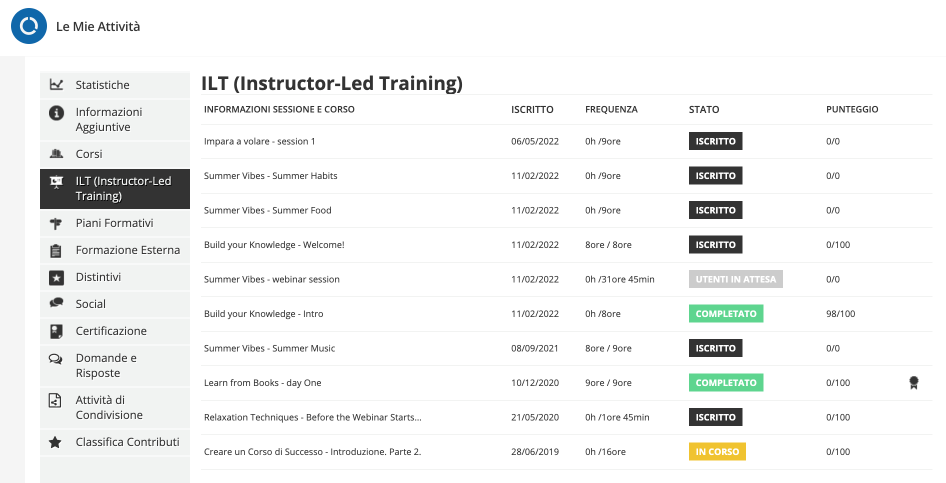Open the Statistiche chart icon
946x483 pixels.
point(56,84)
